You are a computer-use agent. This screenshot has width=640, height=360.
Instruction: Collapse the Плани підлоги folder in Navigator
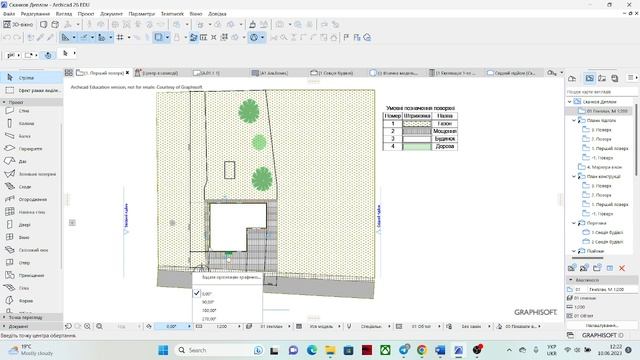tap(574, 120)
